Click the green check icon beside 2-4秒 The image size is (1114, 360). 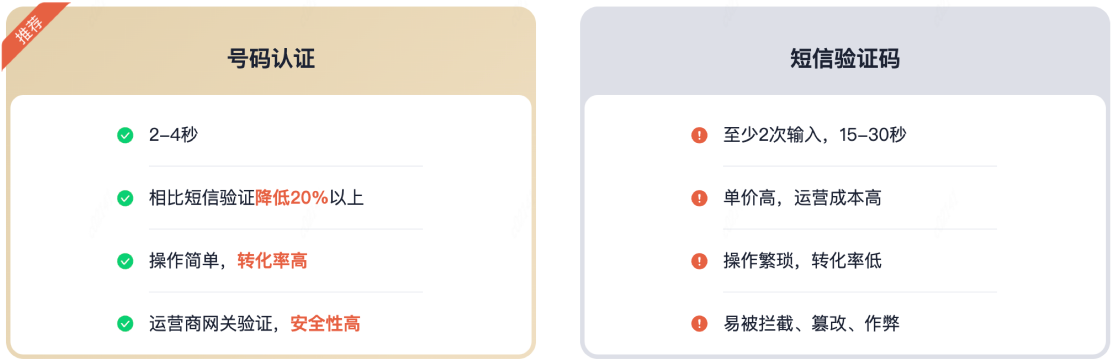coord(125,135)
